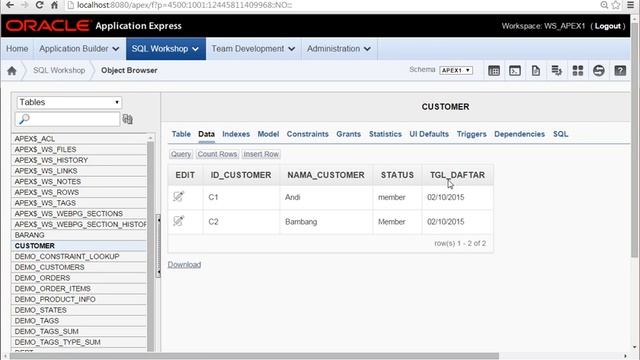Select DEMO_PRODUCT_INFO table
The width and height of the screenshot is (640, 360).
coord(79,299)
